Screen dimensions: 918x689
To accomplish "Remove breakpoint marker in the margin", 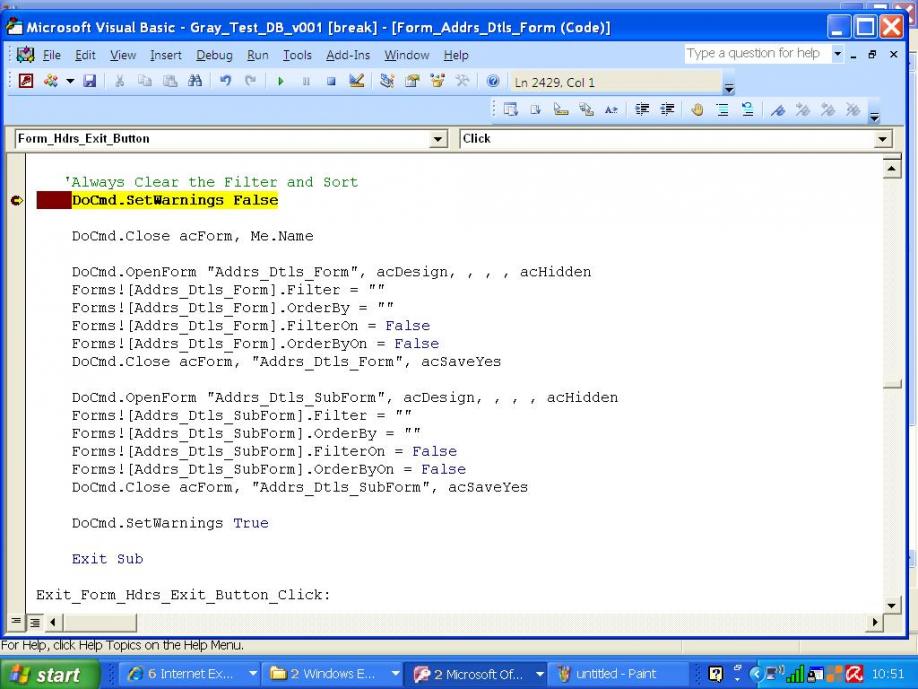I will (x=16, y=200).
